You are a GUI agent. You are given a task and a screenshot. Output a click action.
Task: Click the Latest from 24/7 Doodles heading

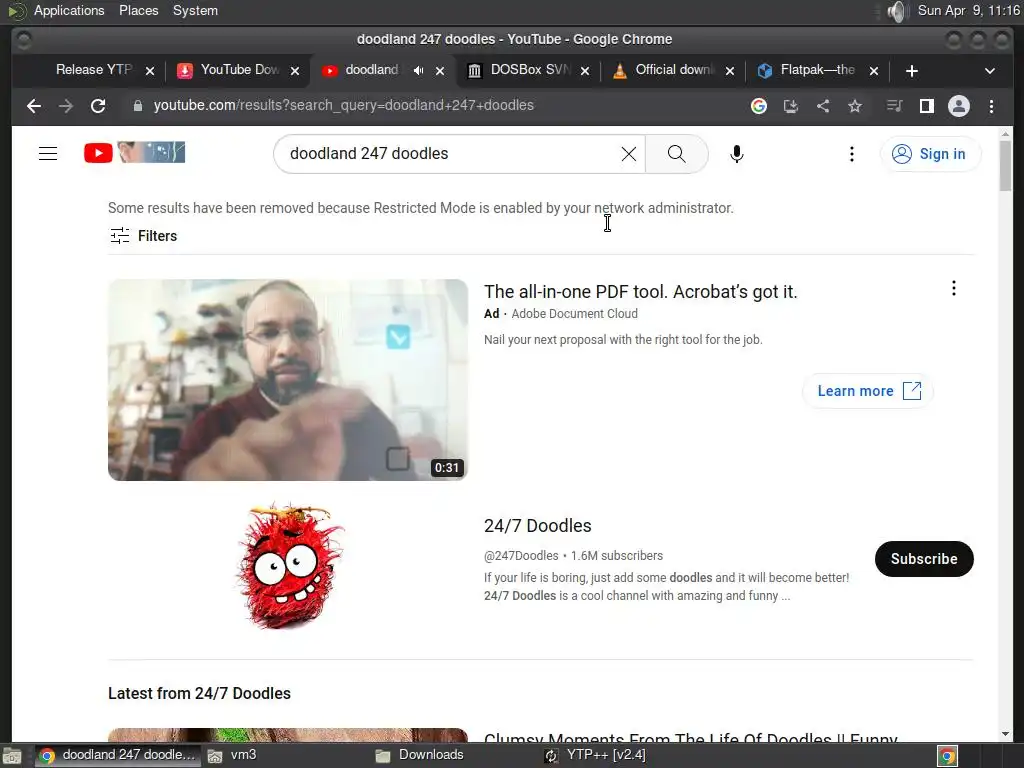[x=199, y=694]
